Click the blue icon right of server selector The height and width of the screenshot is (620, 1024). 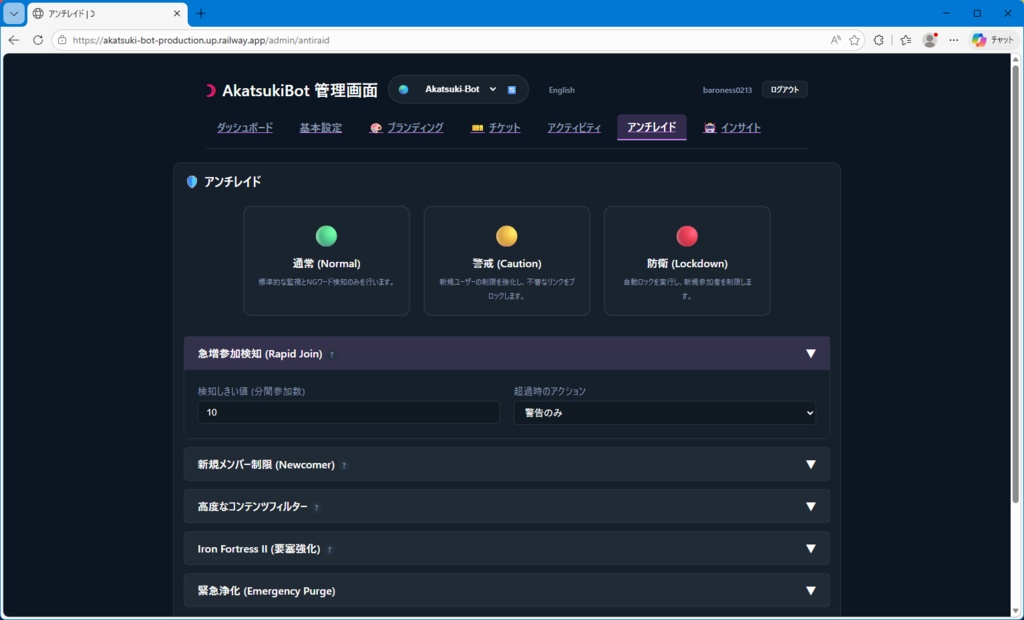[x=511, y=89]
